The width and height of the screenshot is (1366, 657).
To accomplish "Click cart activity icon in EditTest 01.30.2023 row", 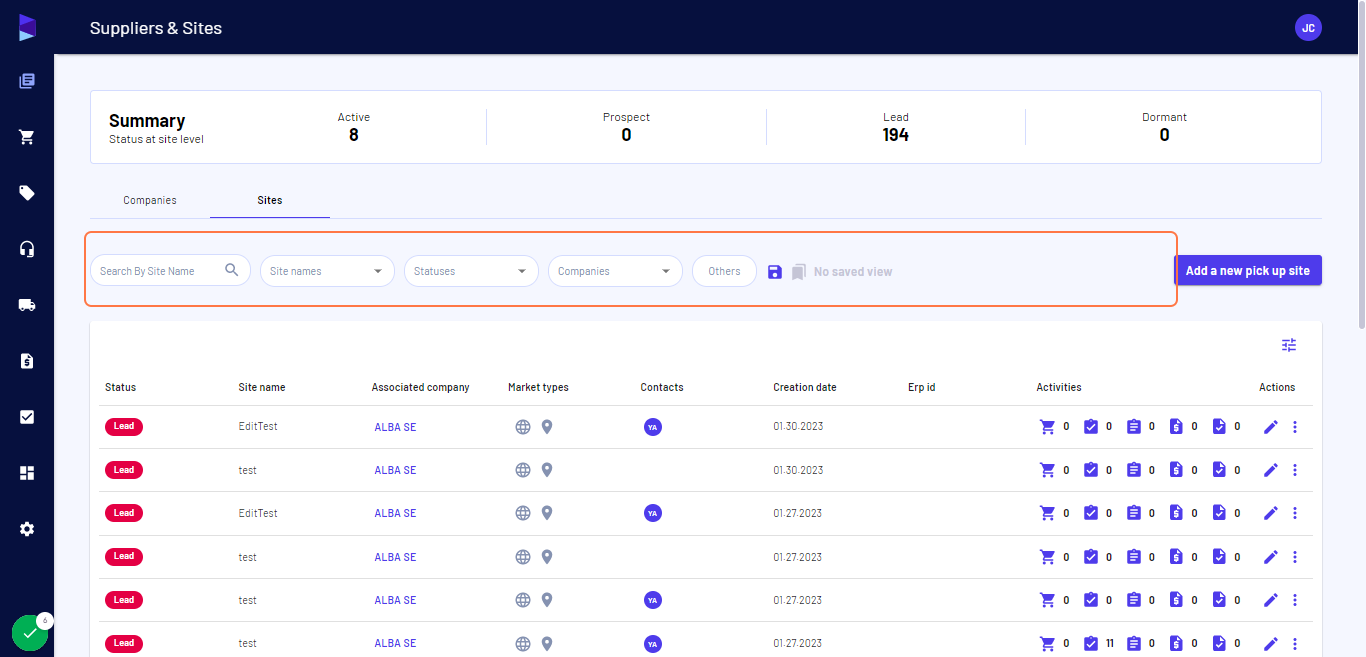I will click(1048, 427).
